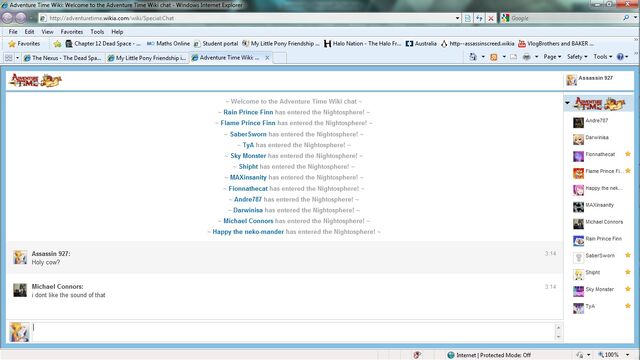640x360 pixels.
Task: Open Chapter 12 Dead Space bookmark
Action: coord(103,44)
